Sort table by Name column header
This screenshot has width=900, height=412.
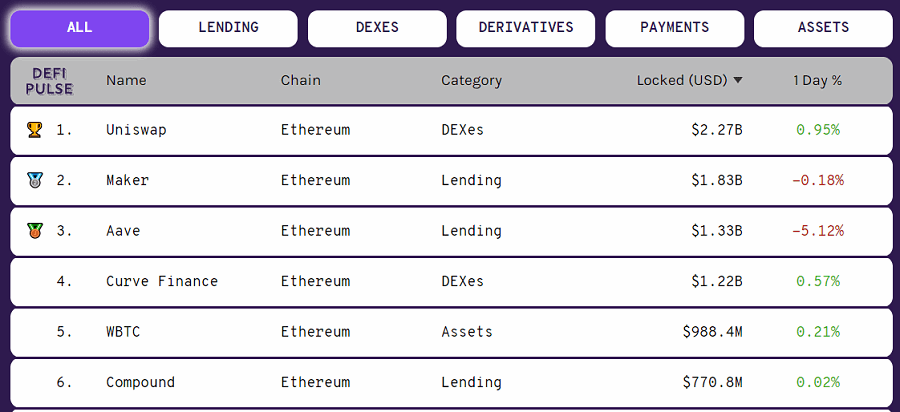126,81
